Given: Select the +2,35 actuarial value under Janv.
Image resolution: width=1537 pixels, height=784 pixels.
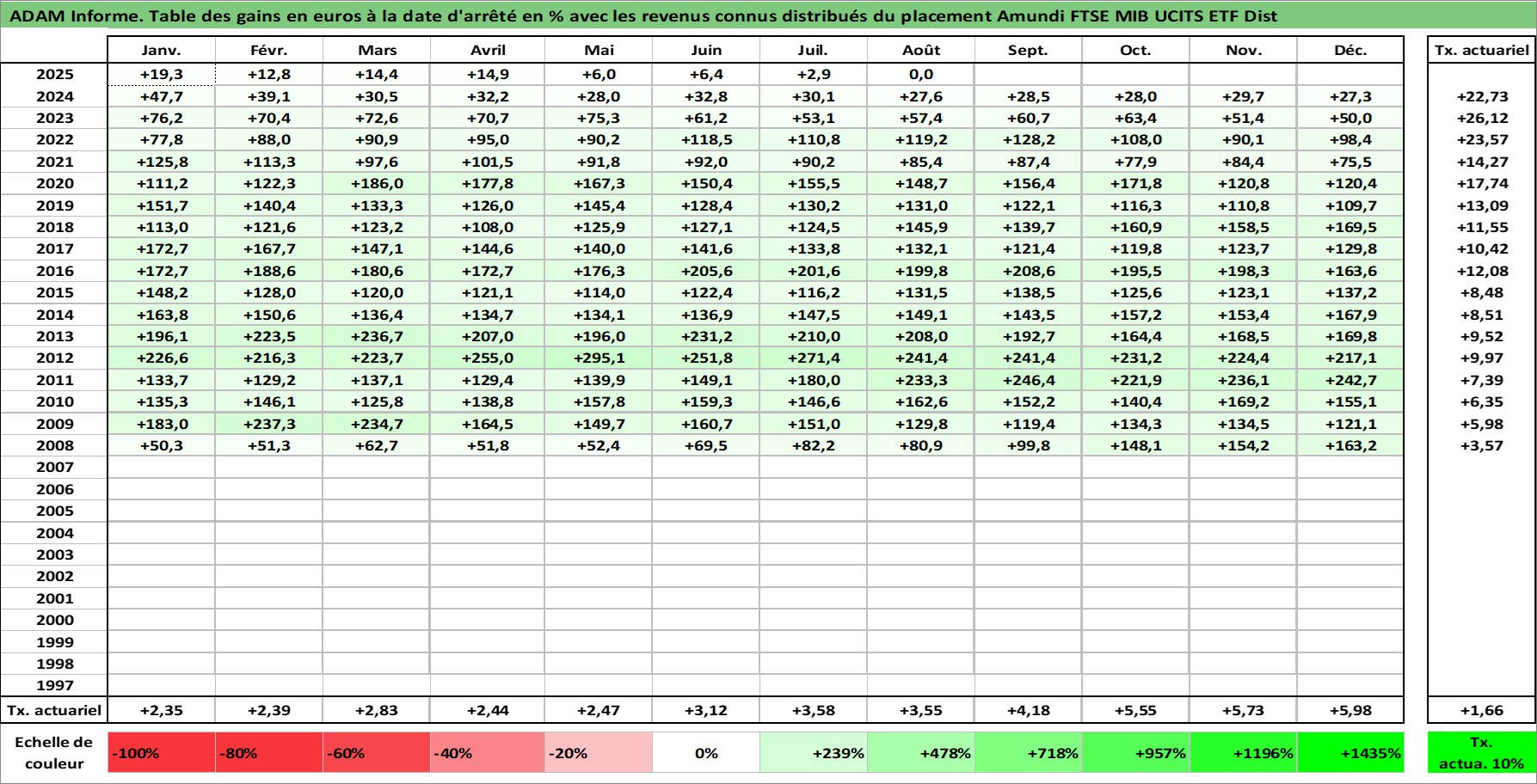Looking at the screenshot, I should pyautogui.click(x=161, y=710).
